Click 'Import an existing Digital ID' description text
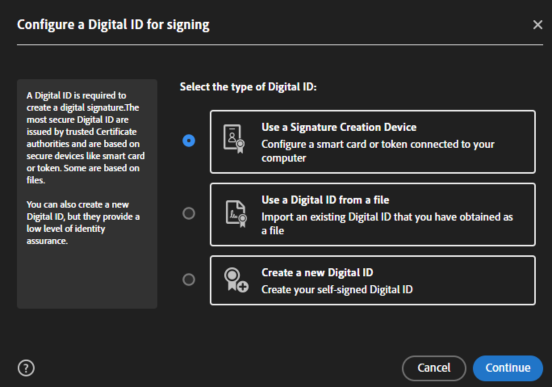This screenshot has width=552, height=387. coord(387,224)
